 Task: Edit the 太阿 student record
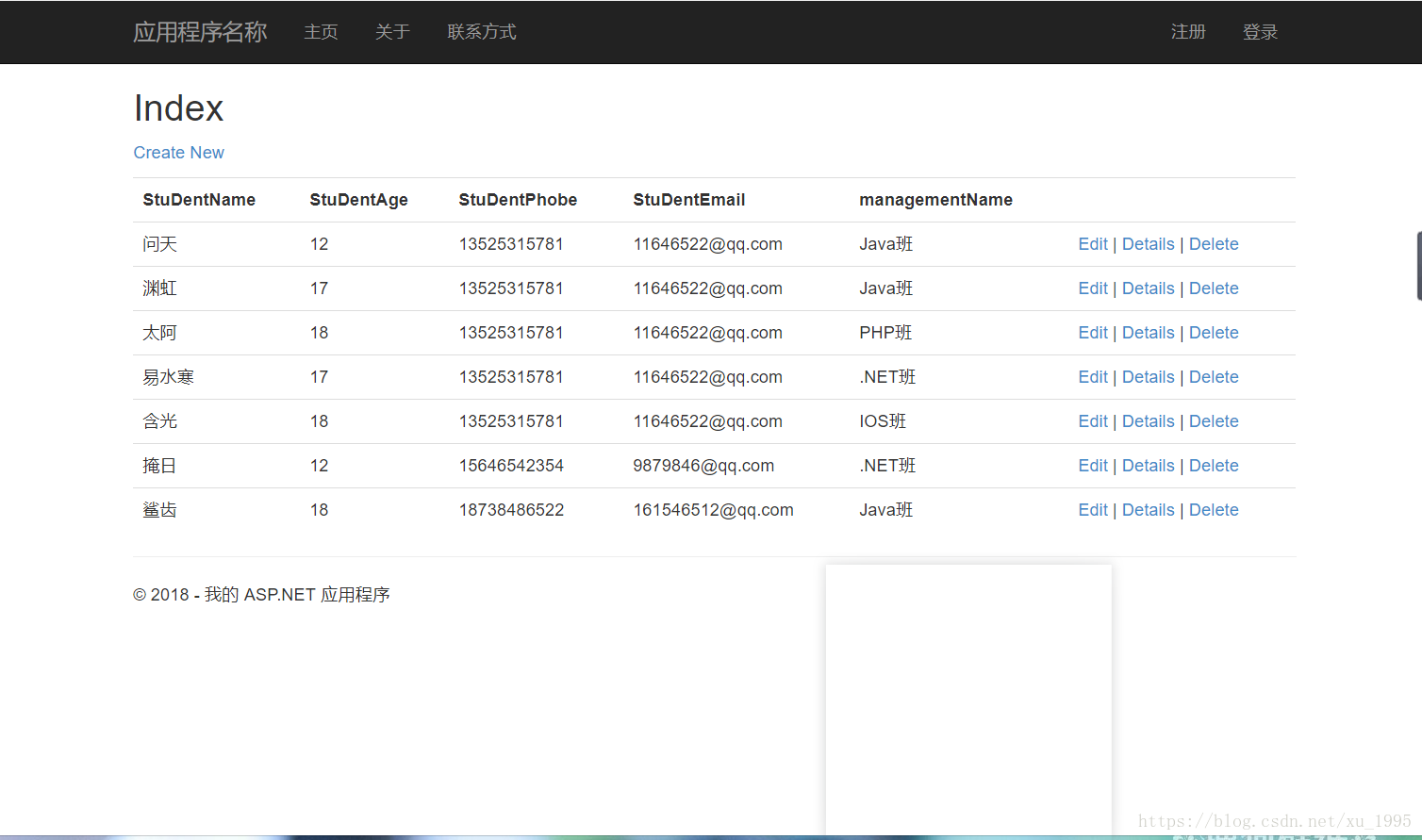(x=1093, y=333)
